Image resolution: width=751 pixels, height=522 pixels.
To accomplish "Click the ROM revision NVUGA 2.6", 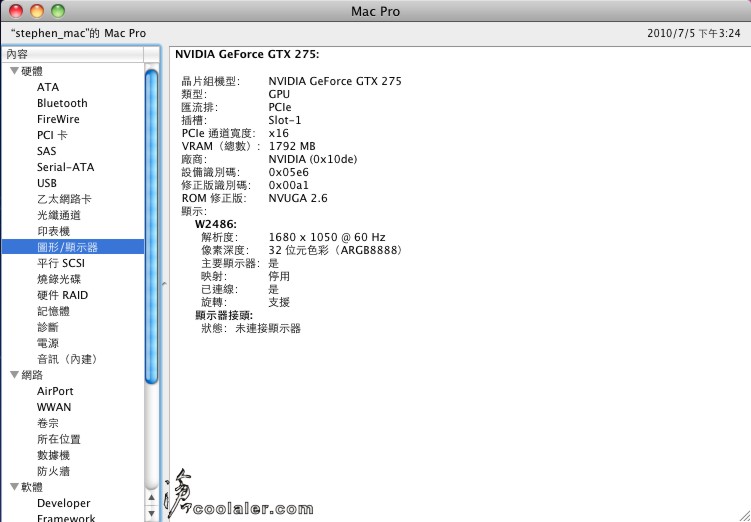I will pos(298,198).
